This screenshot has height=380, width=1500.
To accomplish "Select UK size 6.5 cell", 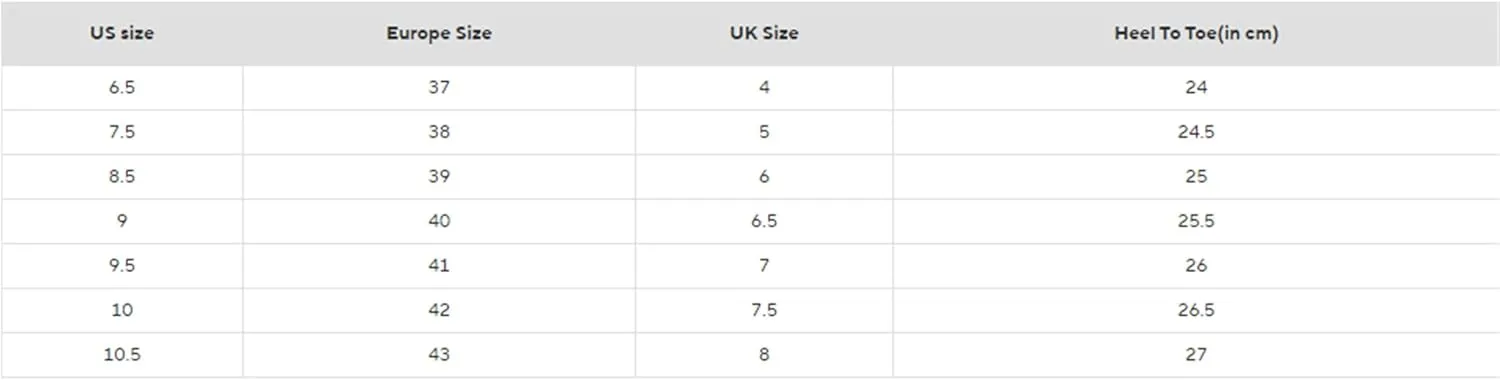I will tap(764, 221).
